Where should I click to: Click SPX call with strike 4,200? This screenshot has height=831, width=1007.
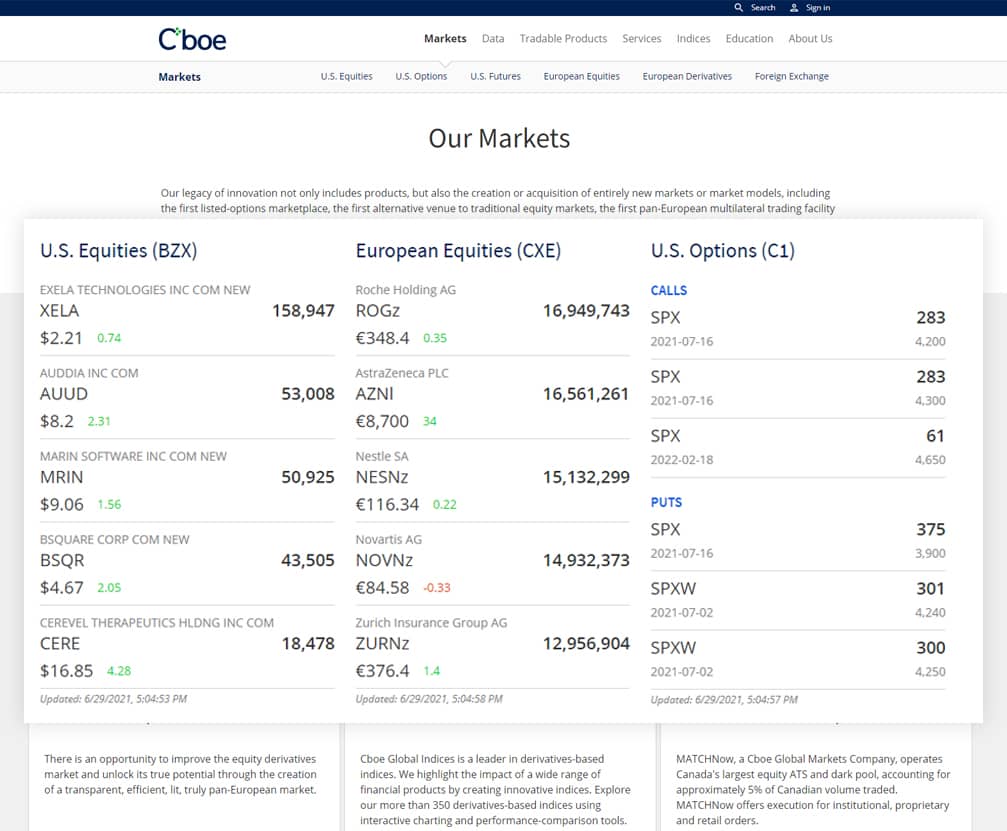(798, 329)
